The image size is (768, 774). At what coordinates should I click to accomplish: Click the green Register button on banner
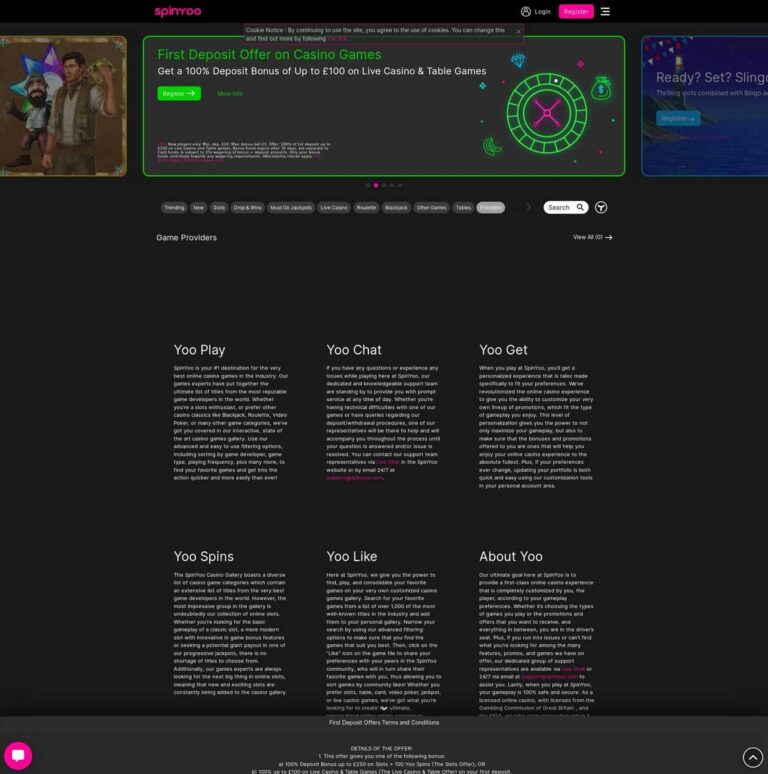coord(179,93)
